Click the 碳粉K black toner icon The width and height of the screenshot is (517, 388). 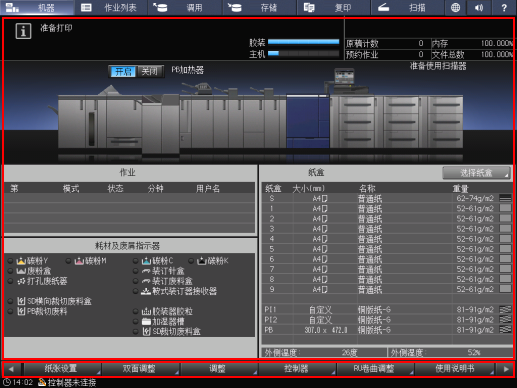pyautogui.click(x=201, y=261)
